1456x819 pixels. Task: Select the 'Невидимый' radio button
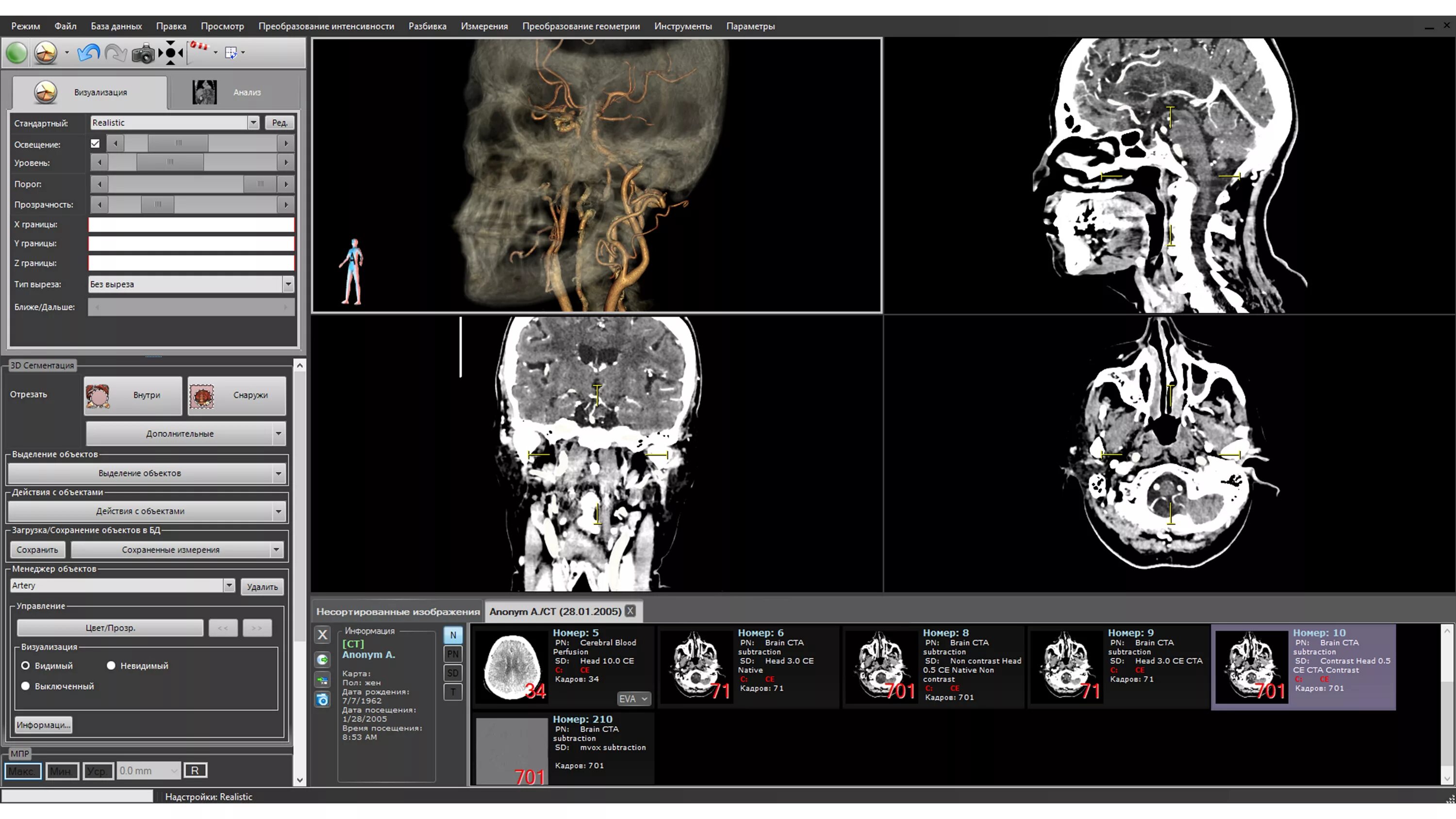(111, 665)
